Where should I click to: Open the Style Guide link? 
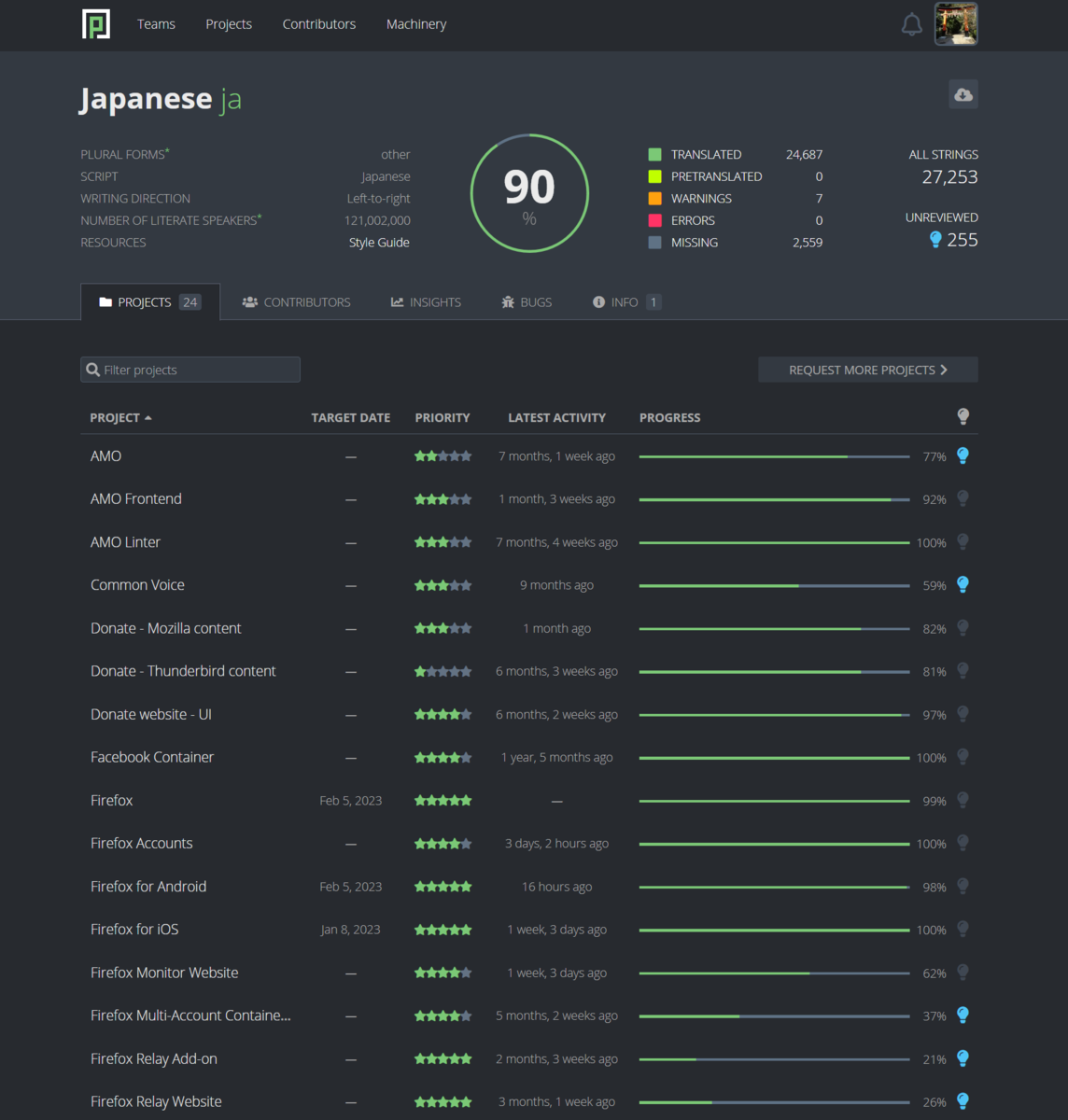(379, 243)
